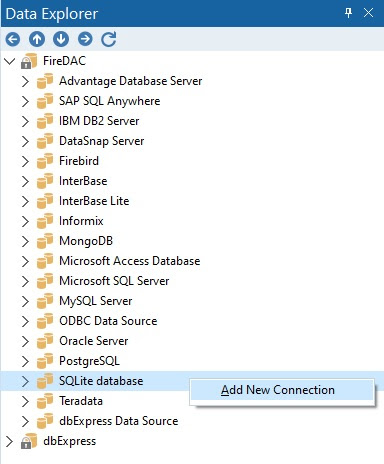384x464 pixels.
Task: Select the Teradata tree item
Action: click(81, 401)
